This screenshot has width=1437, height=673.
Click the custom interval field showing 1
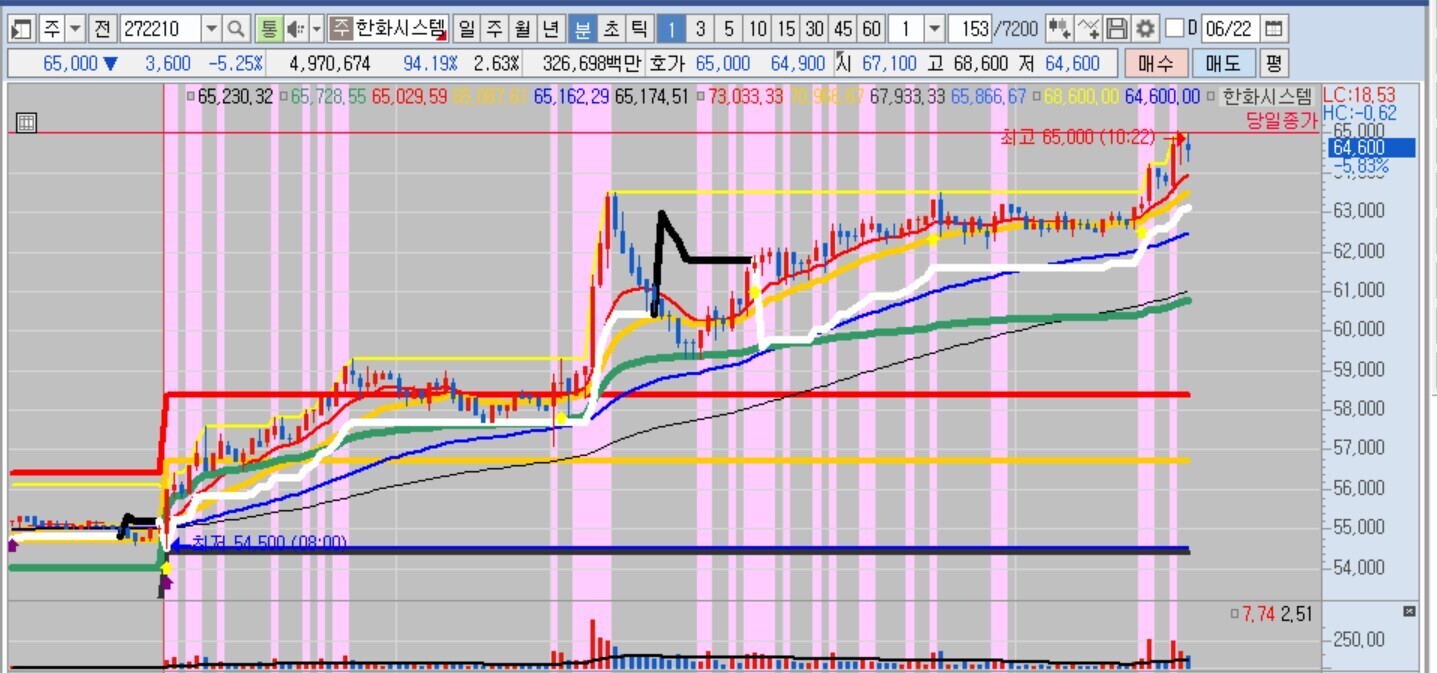[x=905, y=28]
